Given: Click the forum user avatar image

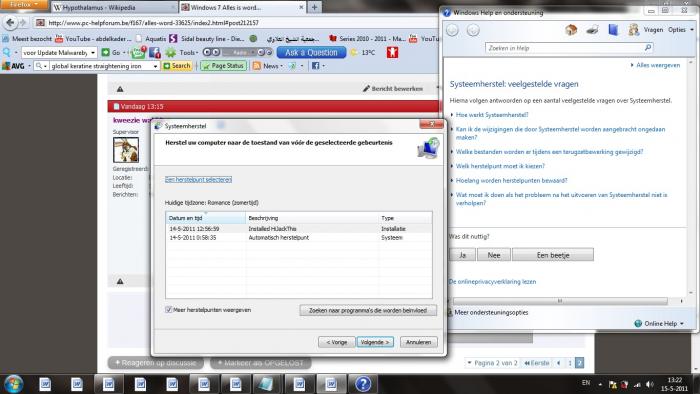Looking at the screenshot, I should (x=126, y=150).
